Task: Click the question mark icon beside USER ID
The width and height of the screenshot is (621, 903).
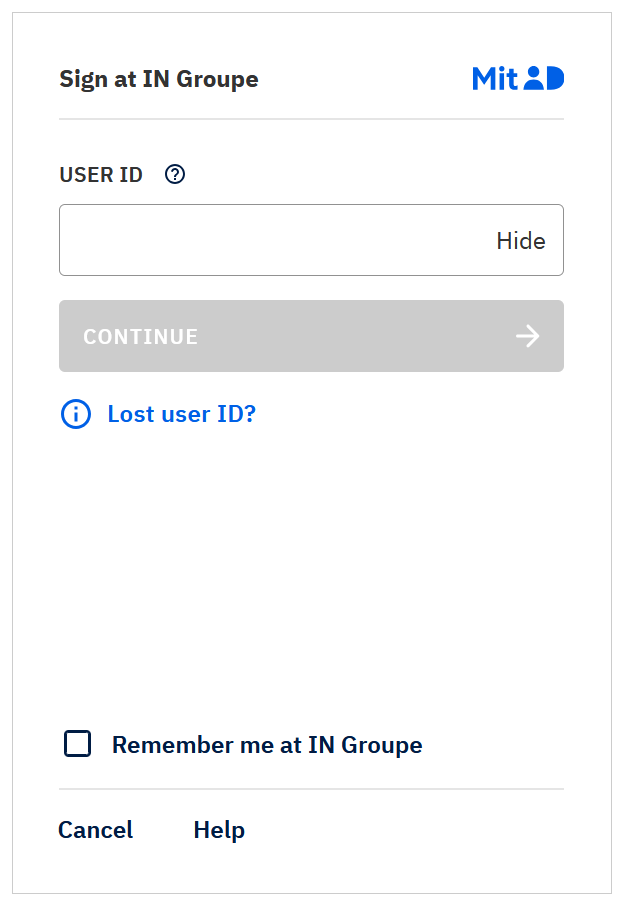Action: pyautogui.click(x=175, y=175)
